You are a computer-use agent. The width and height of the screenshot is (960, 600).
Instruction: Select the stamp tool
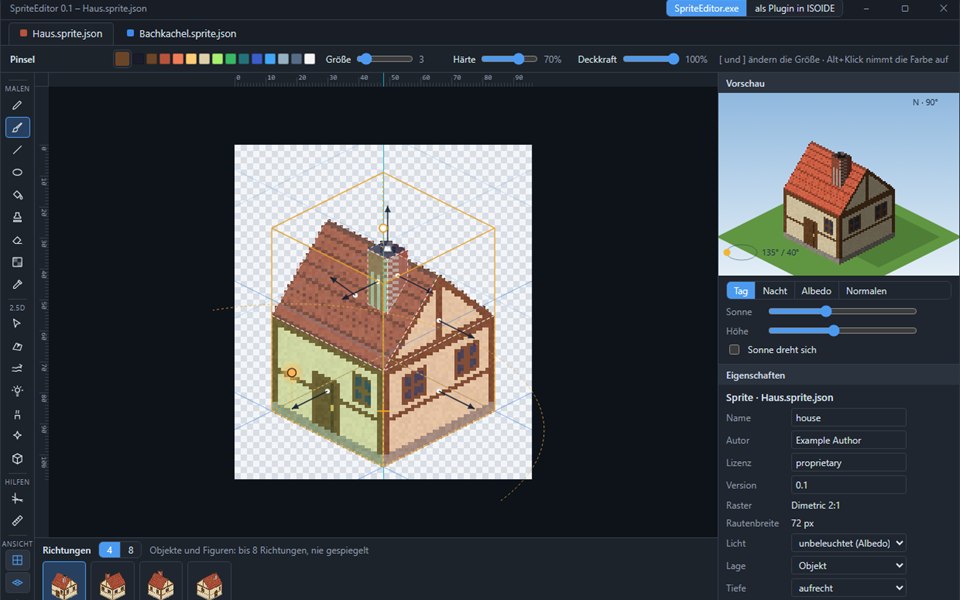tap(17, 217)
